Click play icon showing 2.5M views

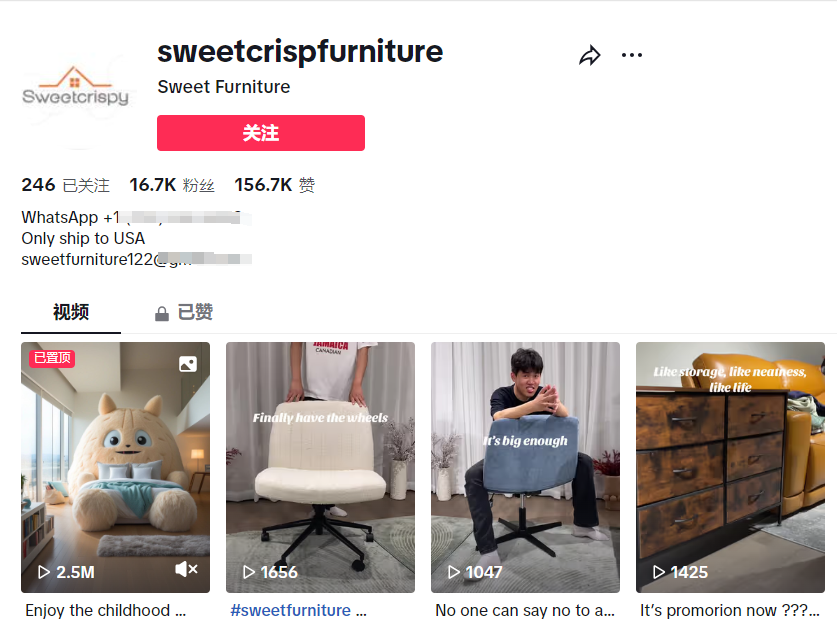[44, 572]
